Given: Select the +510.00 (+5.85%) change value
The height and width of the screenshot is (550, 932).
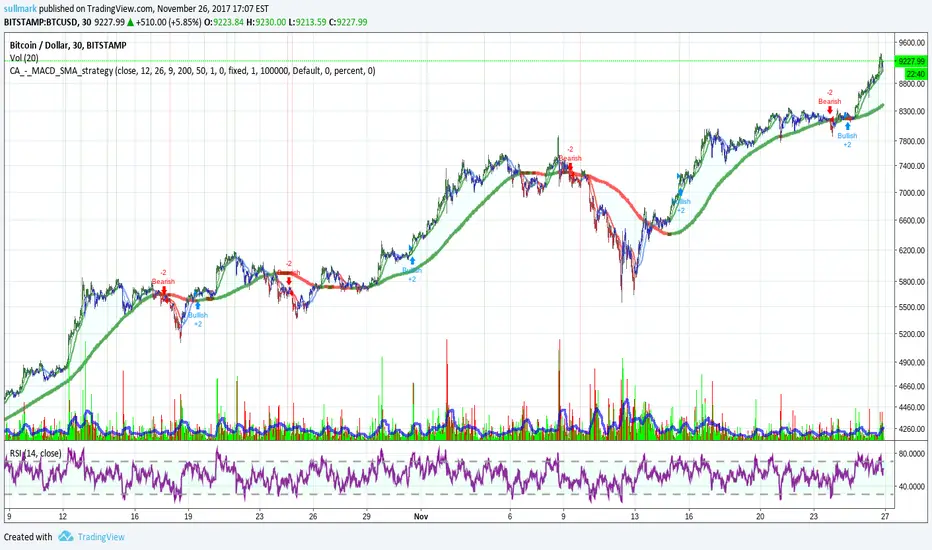Looking at the screenshot, I should [168, 22].
